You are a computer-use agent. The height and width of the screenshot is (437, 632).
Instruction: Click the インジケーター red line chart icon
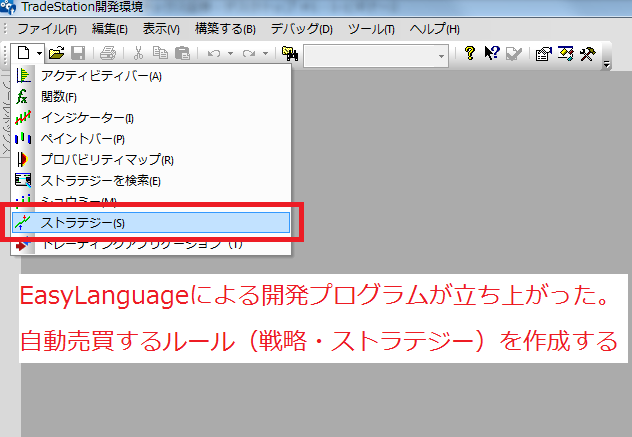pos(23,118)
